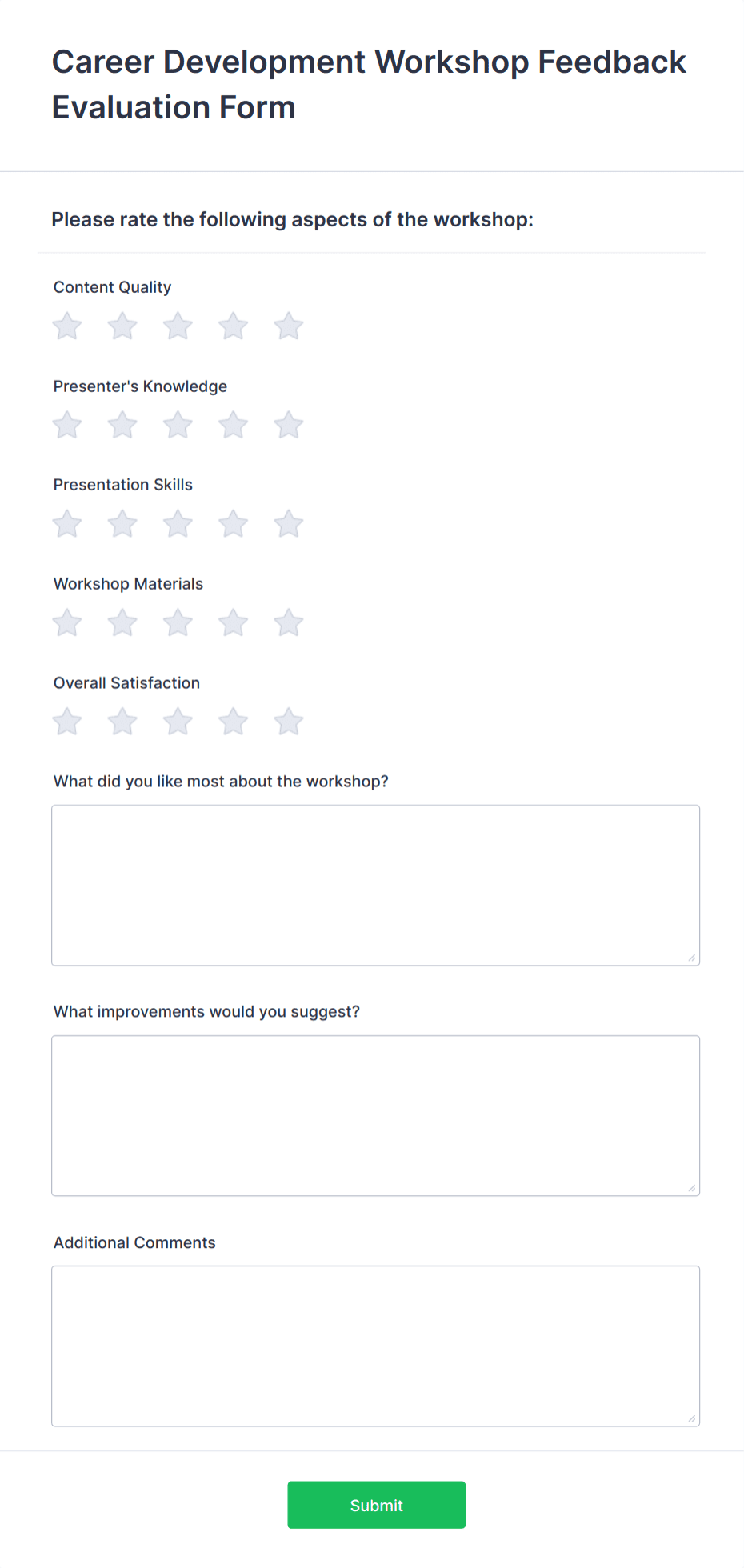This screenshot has width=744, height=1568.
Task: Rate Content Quality one star
Action: tap(66, 326)
